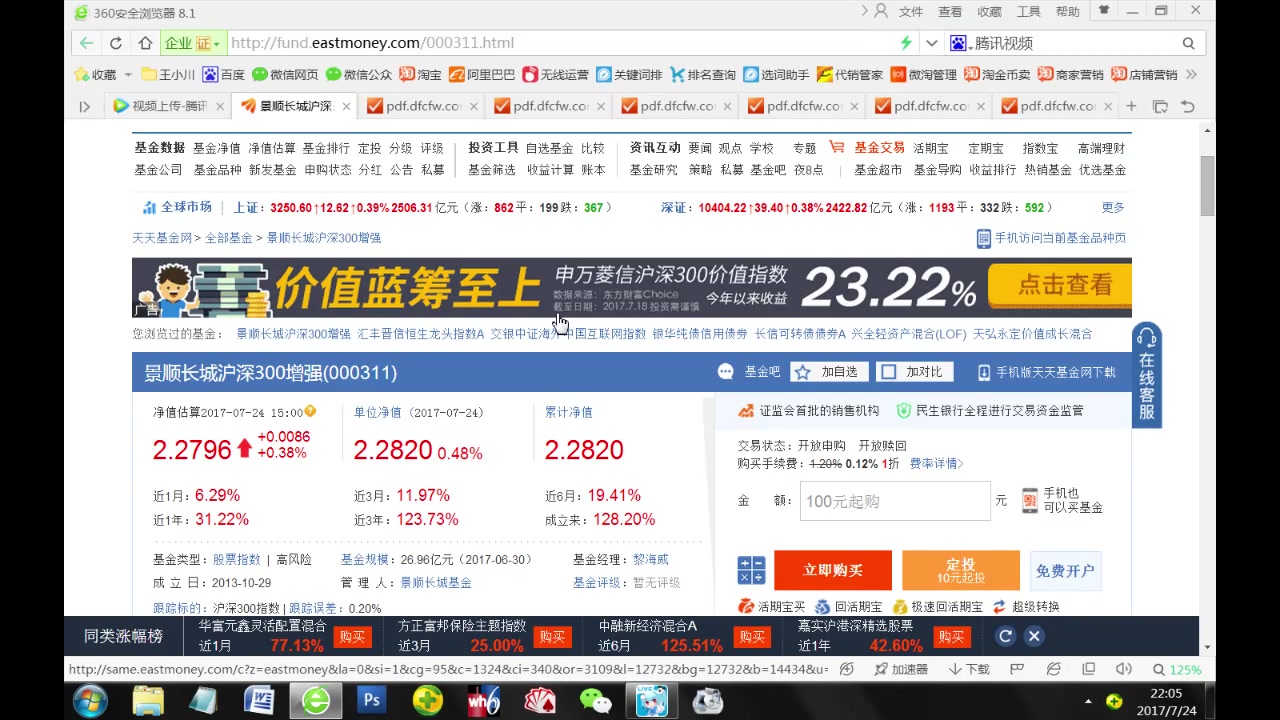Screen dimensions: 1280x720
Task: Open WeChat from the Windows taskbar
Action: coord(596,700)
